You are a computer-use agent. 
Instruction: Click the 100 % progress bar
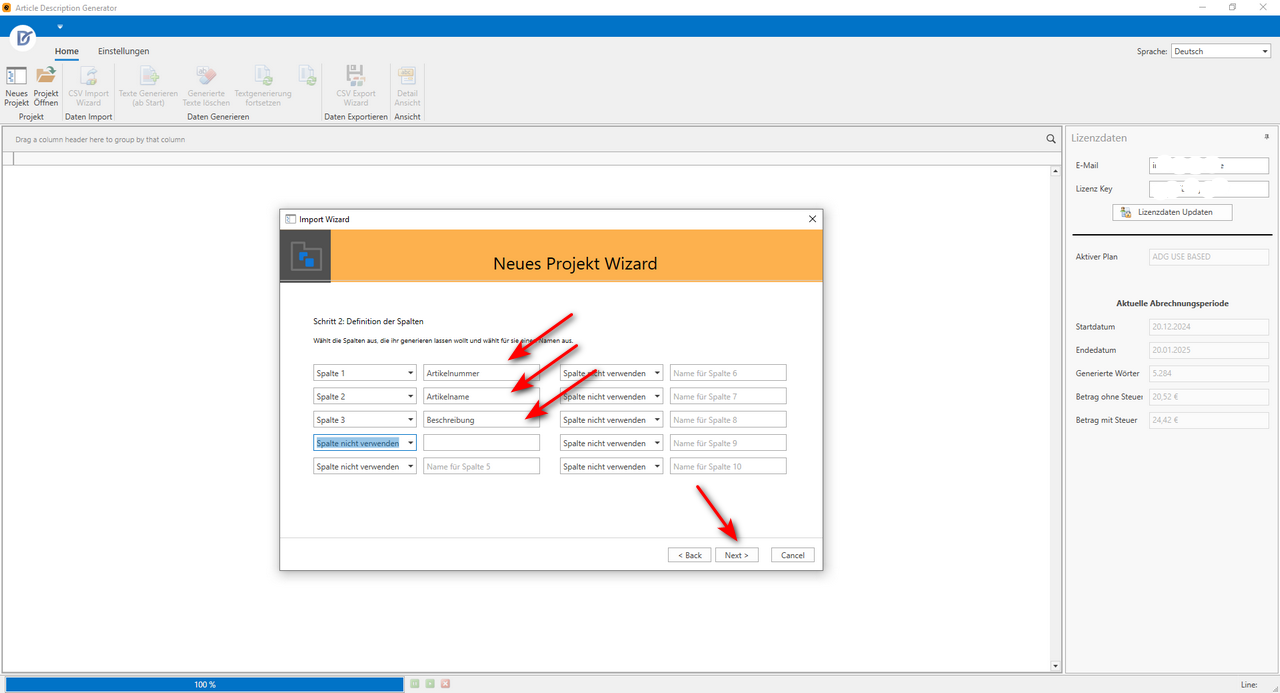click(x=204, y=684)
